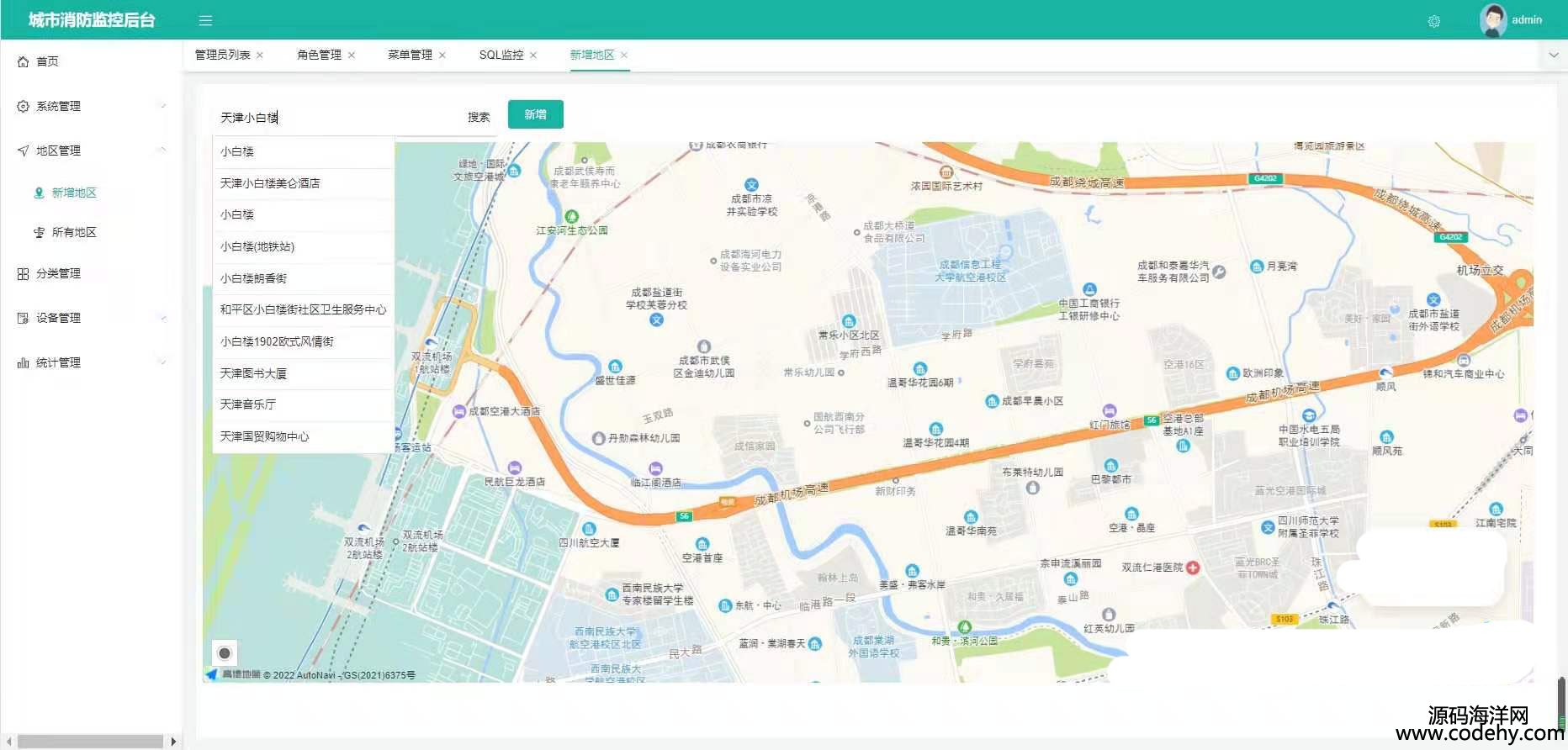Expand the 设备管理 menu chevron

(x=163, y=318)
